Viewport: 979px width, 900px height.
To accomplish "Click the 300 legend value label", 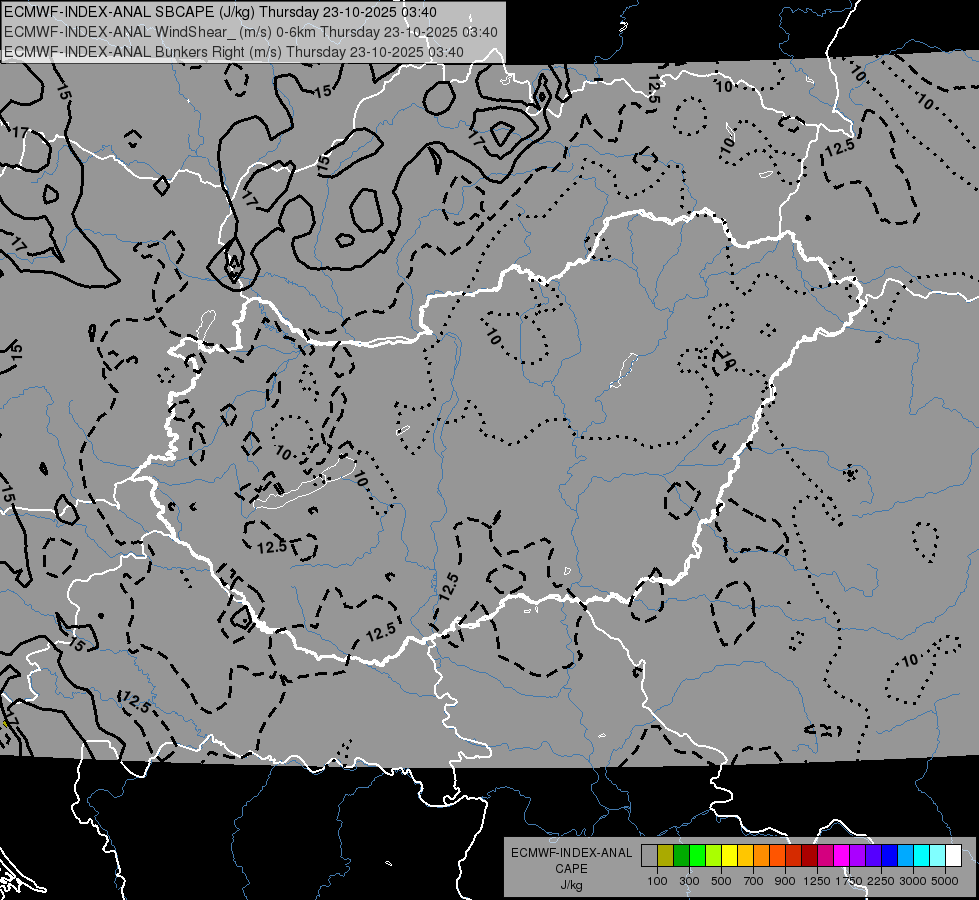I will (x=689, y=881).
